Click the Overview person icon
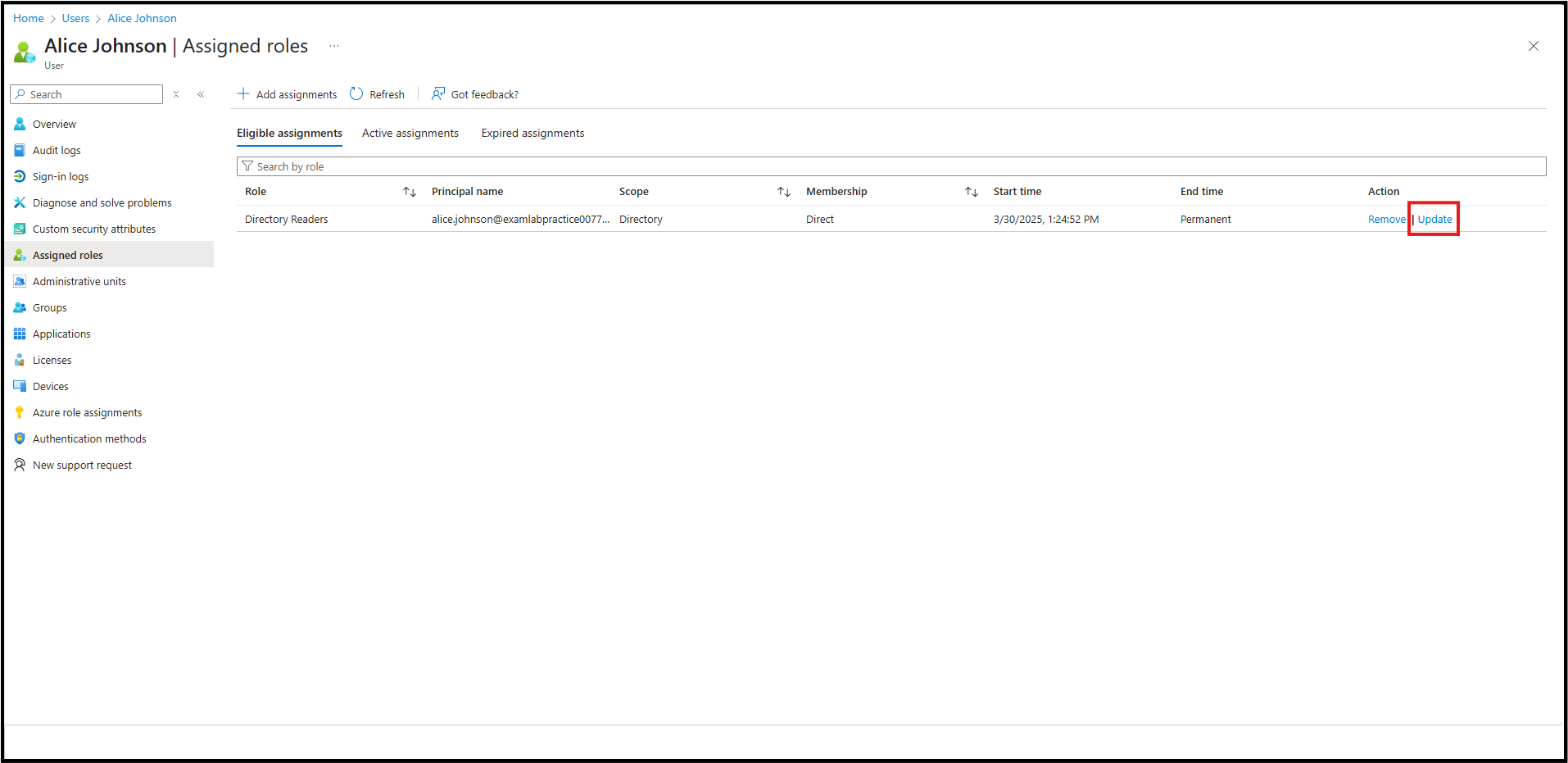The height and width of the screenshot is (763, 1568). point(20,125)
